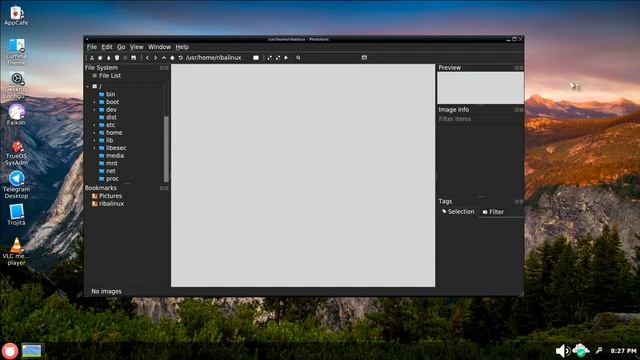The image size is (640, 360).
Task: Switch to the Filter tags tab
Action: coord(493,212)
